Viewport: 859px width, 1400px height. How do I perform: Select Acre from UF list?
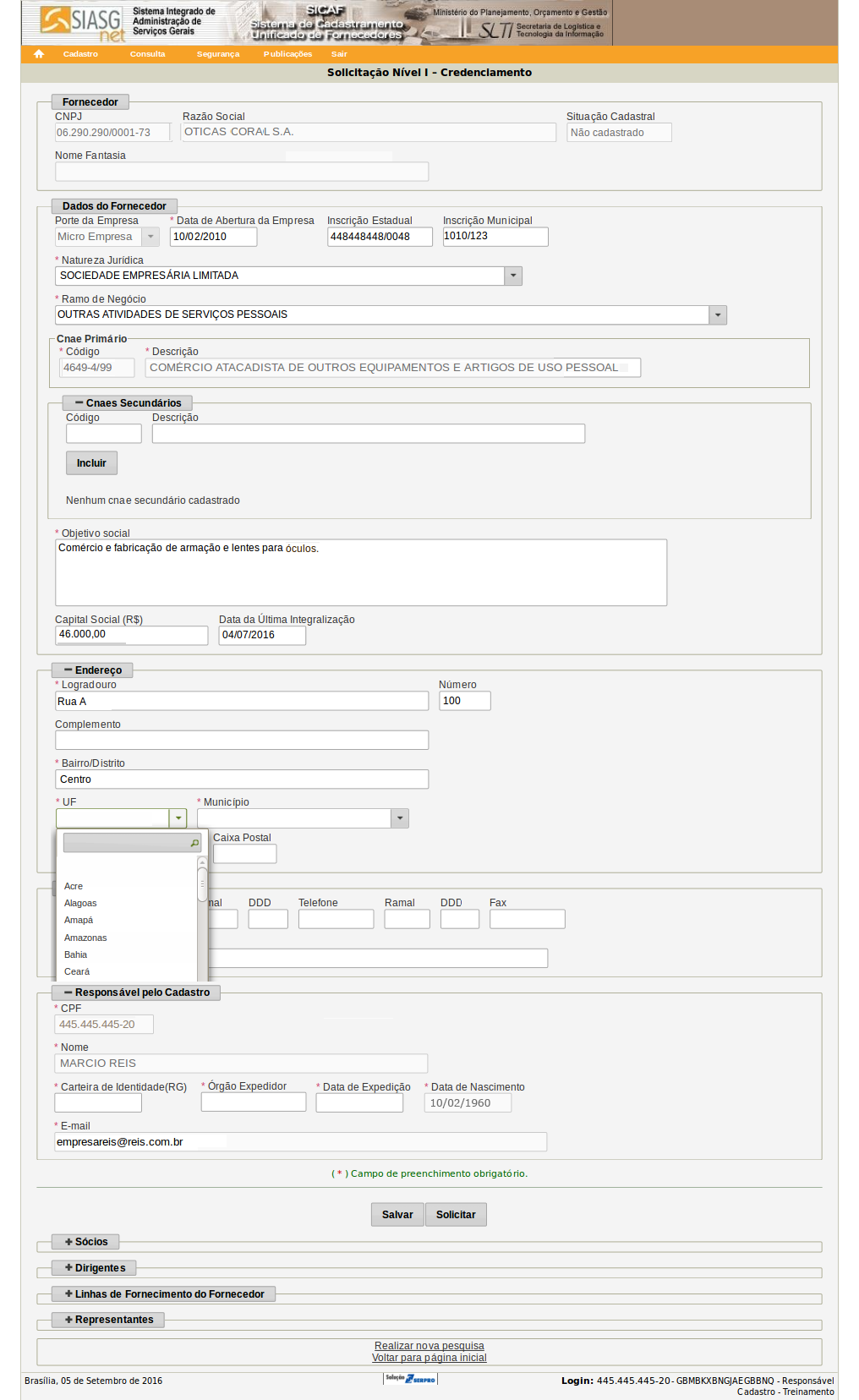pos(74,887)
